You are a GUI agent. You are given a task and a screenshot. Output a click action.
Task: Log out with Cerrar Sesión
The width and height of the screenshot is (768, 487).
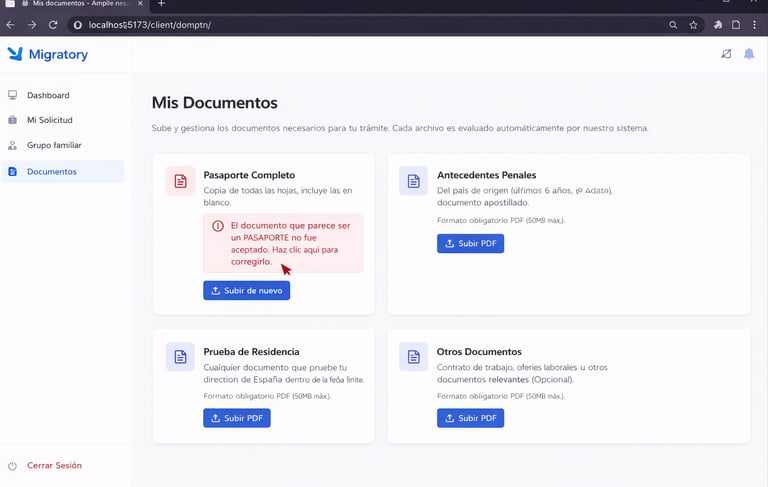pyautogui.click(x=54, y=465)
